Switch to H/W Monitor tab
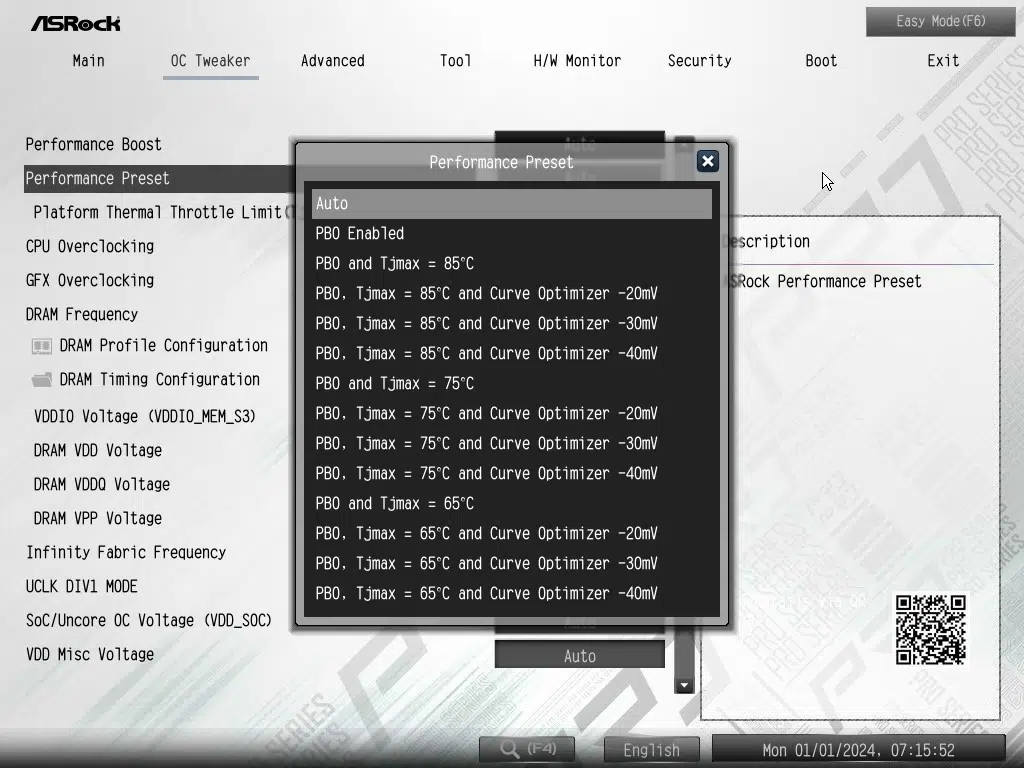This screenshot has height=768, width=1024. [577, 61]
